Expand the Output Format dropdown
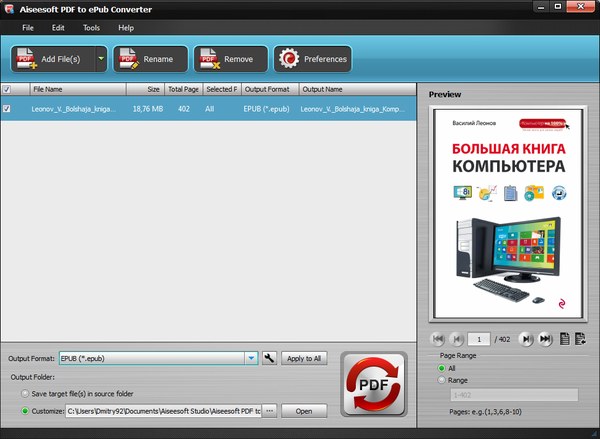The image size is (600, 439). pos(251,358)
